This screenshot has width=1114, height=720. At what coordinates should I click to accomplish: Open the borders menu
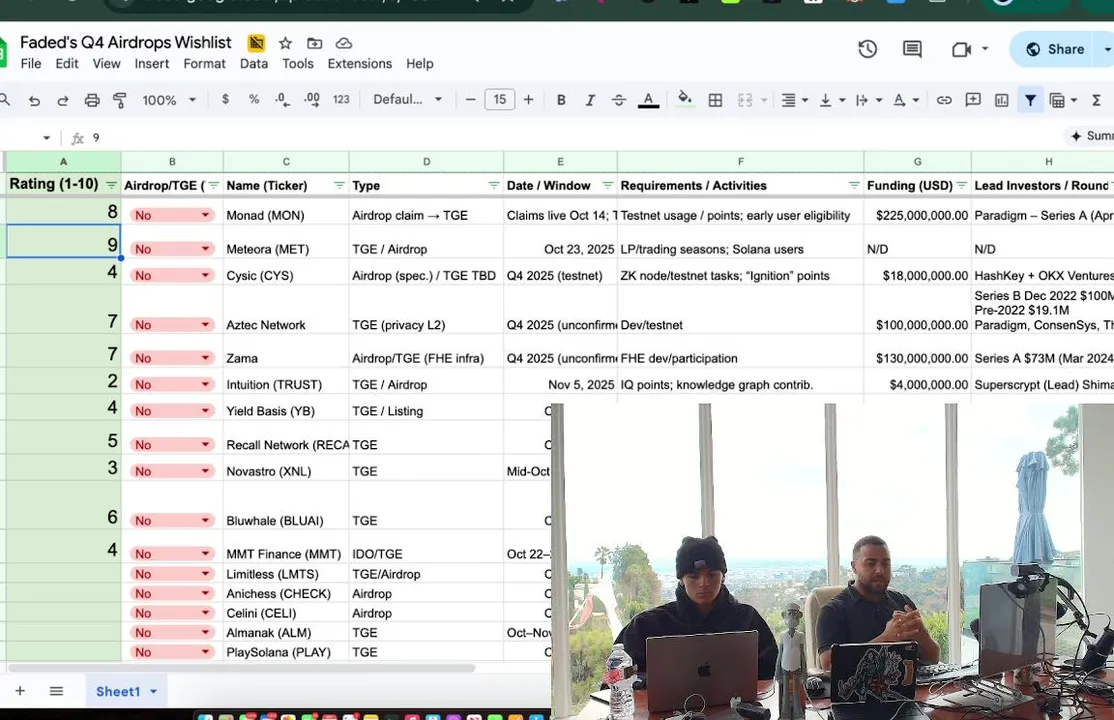tap(715, 100)
